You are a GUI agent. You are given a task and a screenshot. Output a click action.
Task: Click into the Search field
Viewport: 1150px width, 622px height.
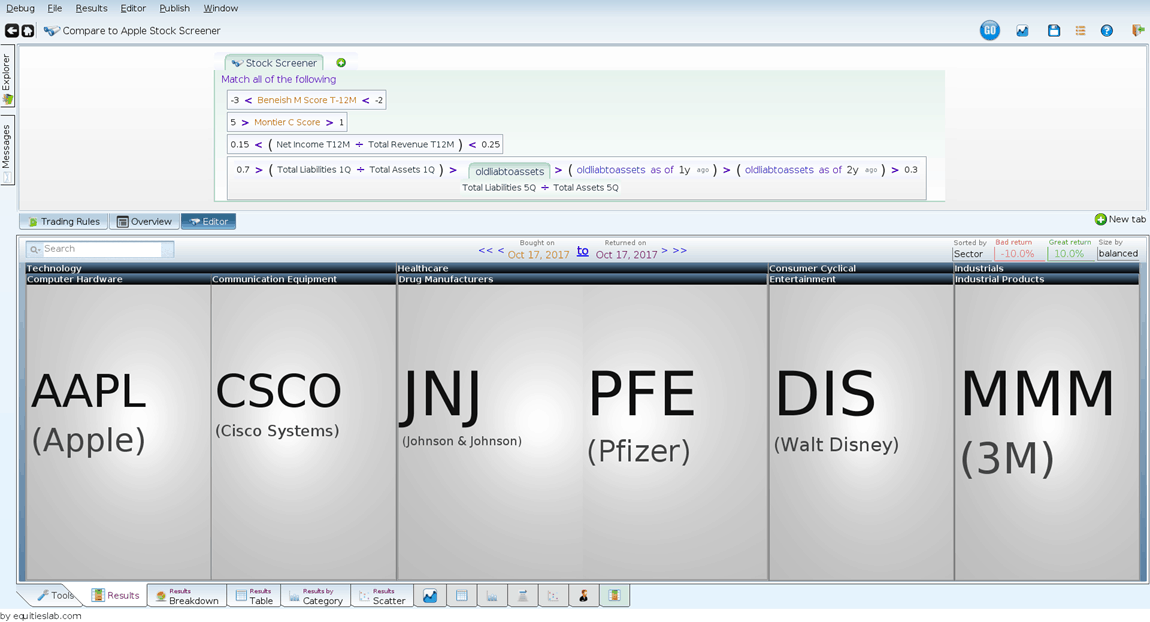pos(100,249)
